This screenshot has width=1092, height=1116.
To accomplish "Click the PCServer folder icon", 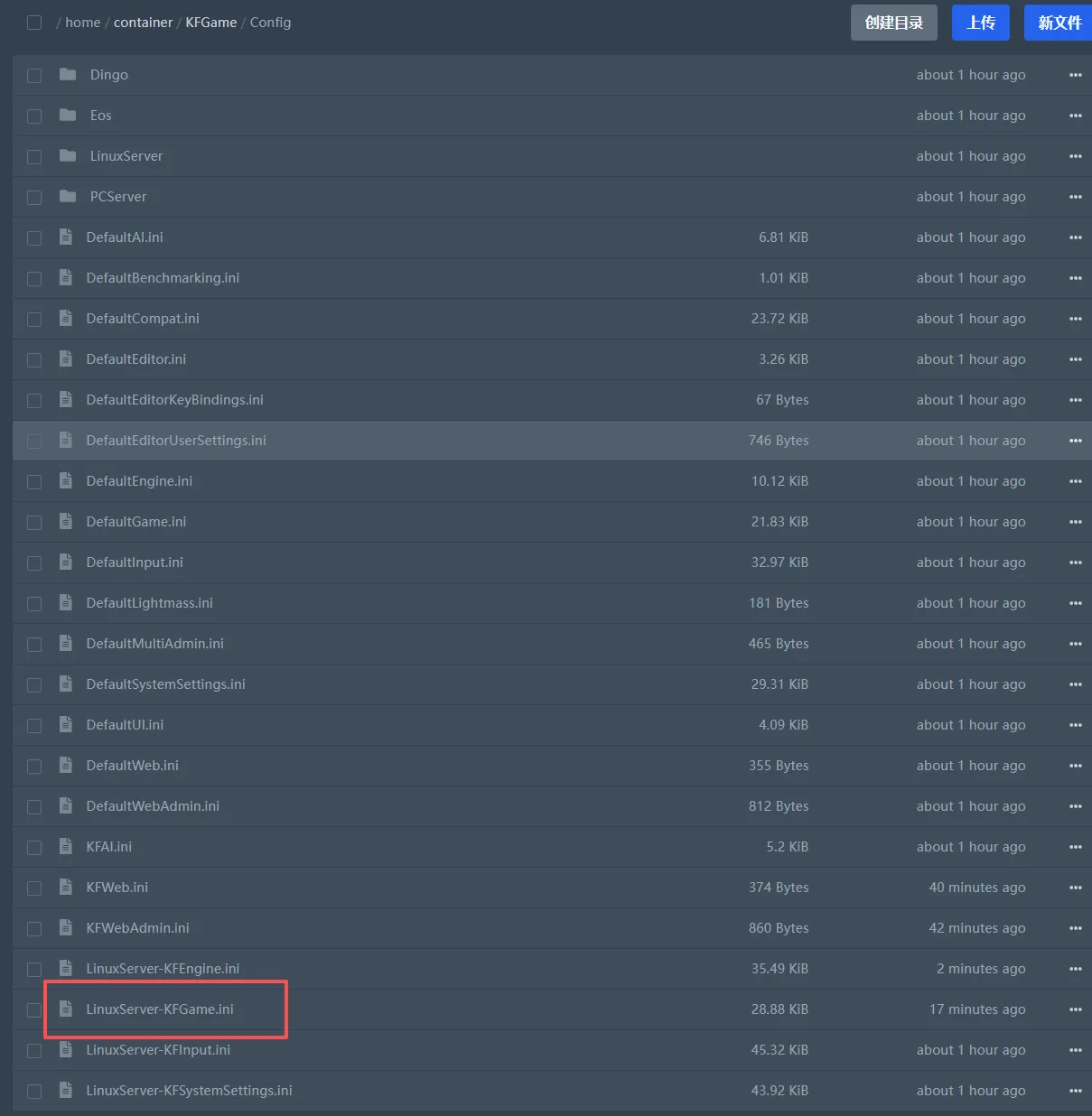I will 68,197.
